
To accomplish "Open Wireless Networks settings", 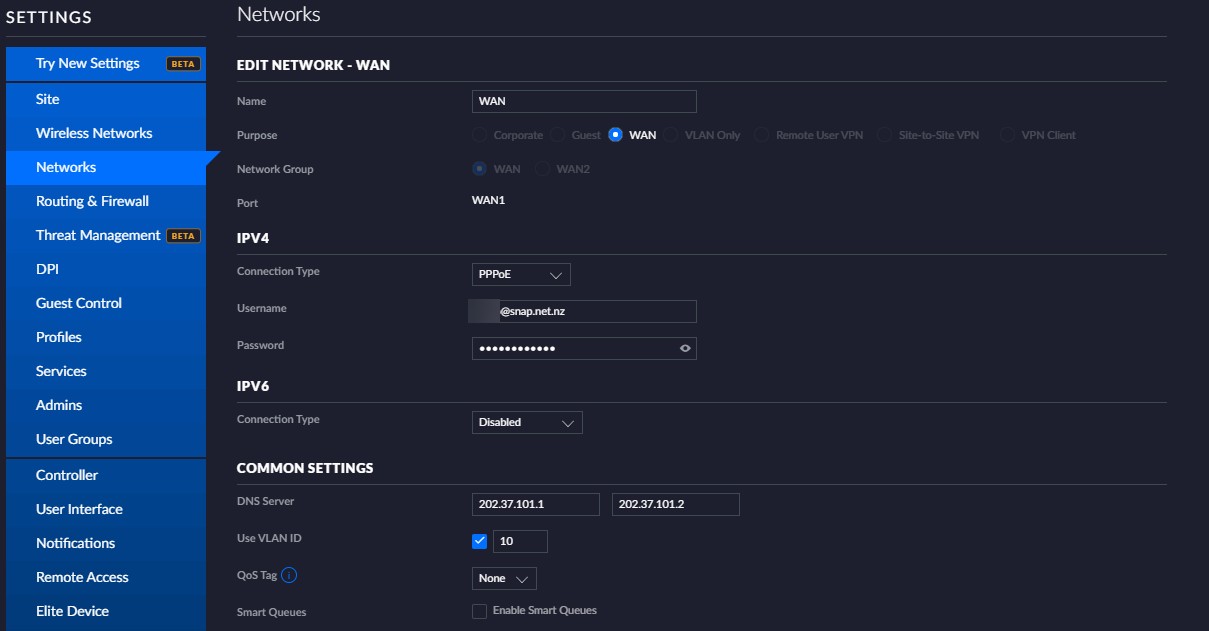I will 94,133.
